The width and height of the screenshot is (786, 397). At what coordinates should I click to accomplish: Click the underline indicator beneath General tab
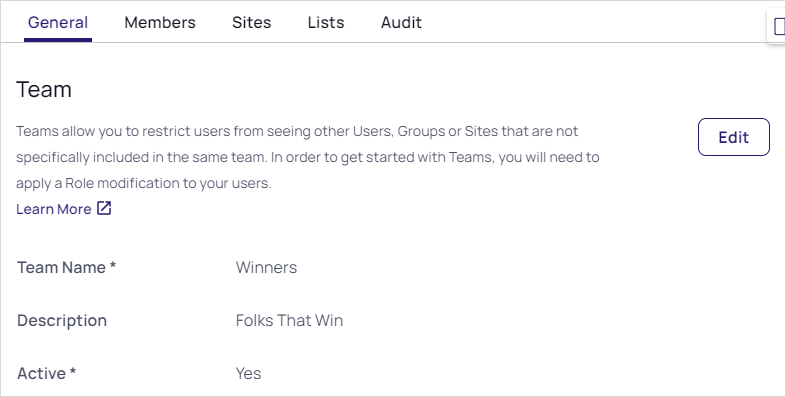click(58, 40)
